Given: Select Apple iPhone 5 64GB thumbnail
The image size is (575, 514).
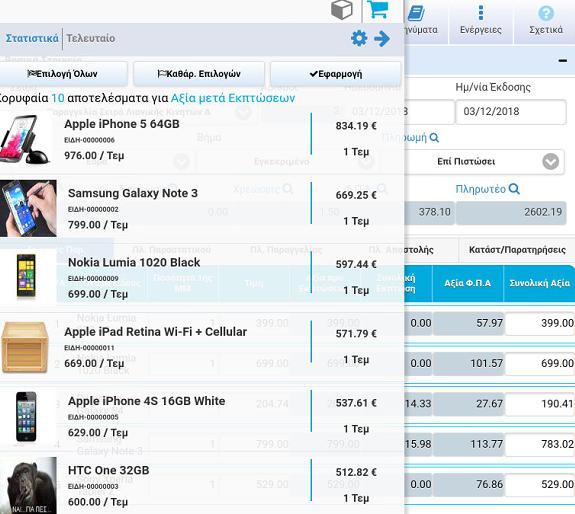Looking at the screenshot, I should (24, 139).
